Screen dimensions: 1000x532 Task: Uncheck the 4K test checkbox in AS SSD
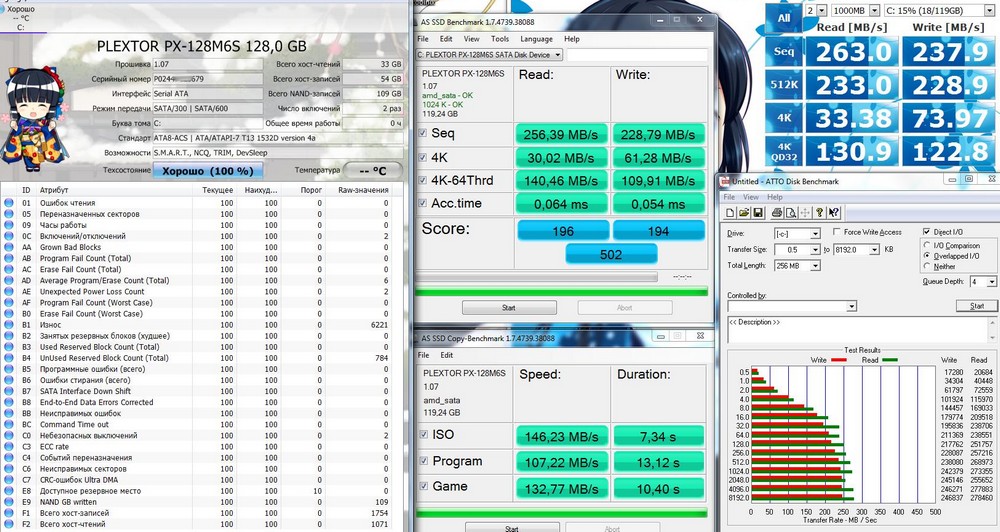[422, 158]
